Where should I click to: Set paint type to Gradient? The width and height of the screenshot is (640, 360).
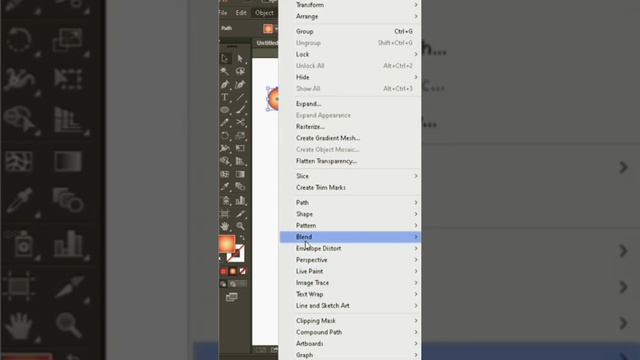point(233,271)
